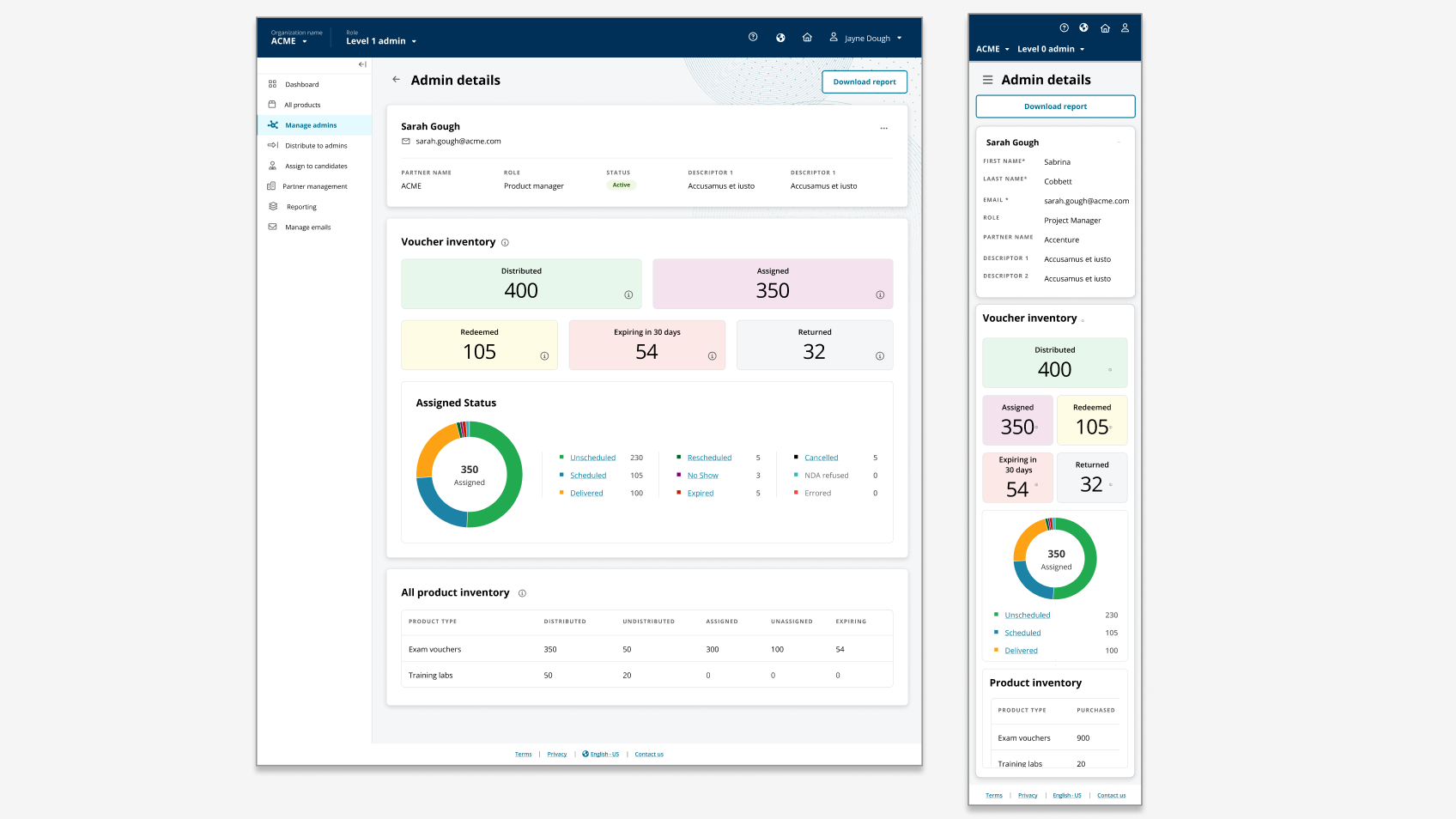Click help icon in mobile header
The height and width of the screenshot is (819, 1456).
tap(1064, 27)
